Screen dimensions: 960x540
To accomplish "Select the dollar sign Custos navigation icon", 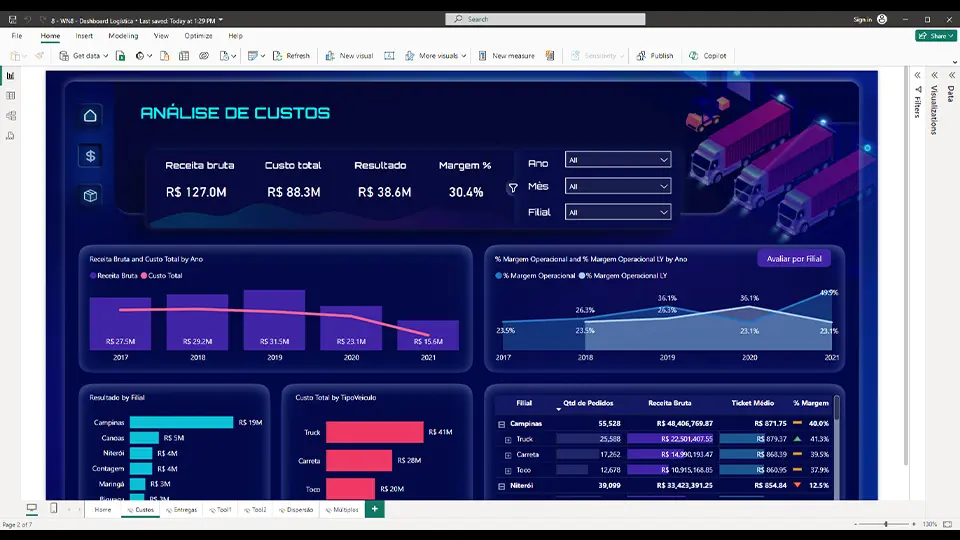I will pos(90,156).
